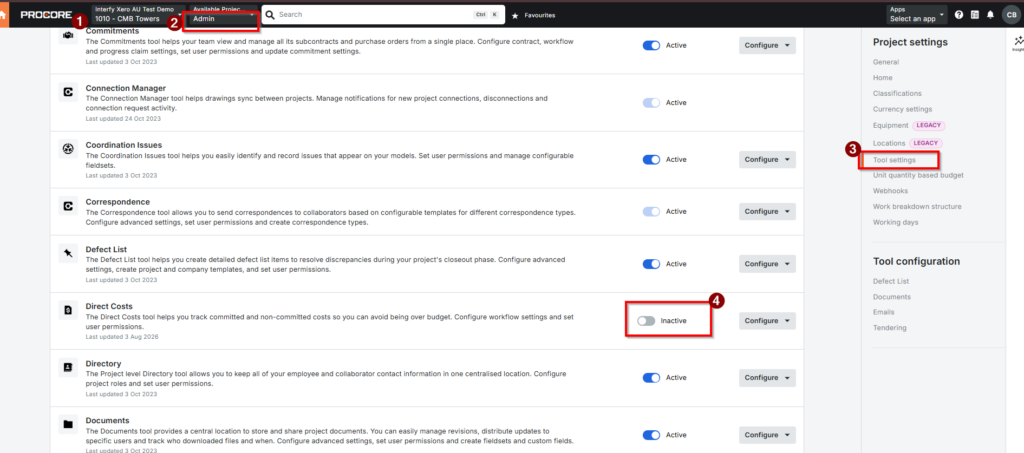Click into the Search field
1024x453 pixels.
[x=383, y=14]
